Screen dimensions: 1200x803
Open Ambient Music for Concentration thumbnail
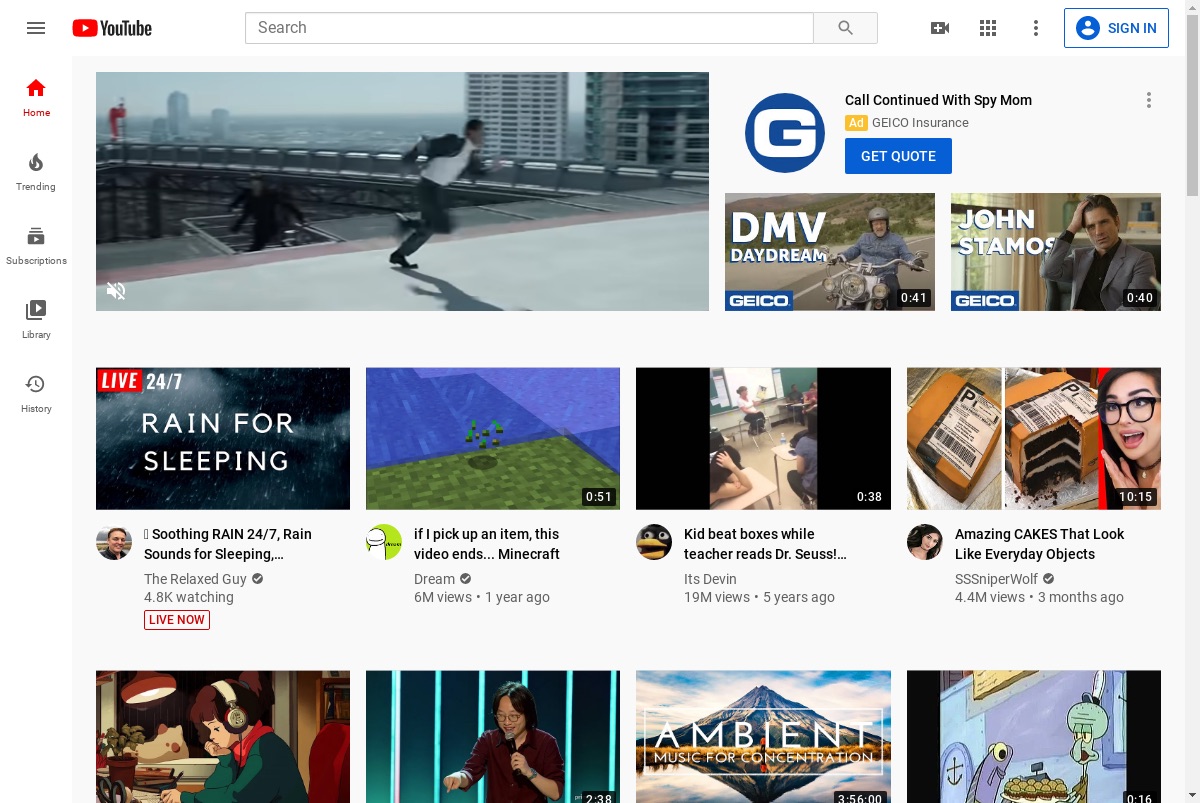tap(763, 737)
